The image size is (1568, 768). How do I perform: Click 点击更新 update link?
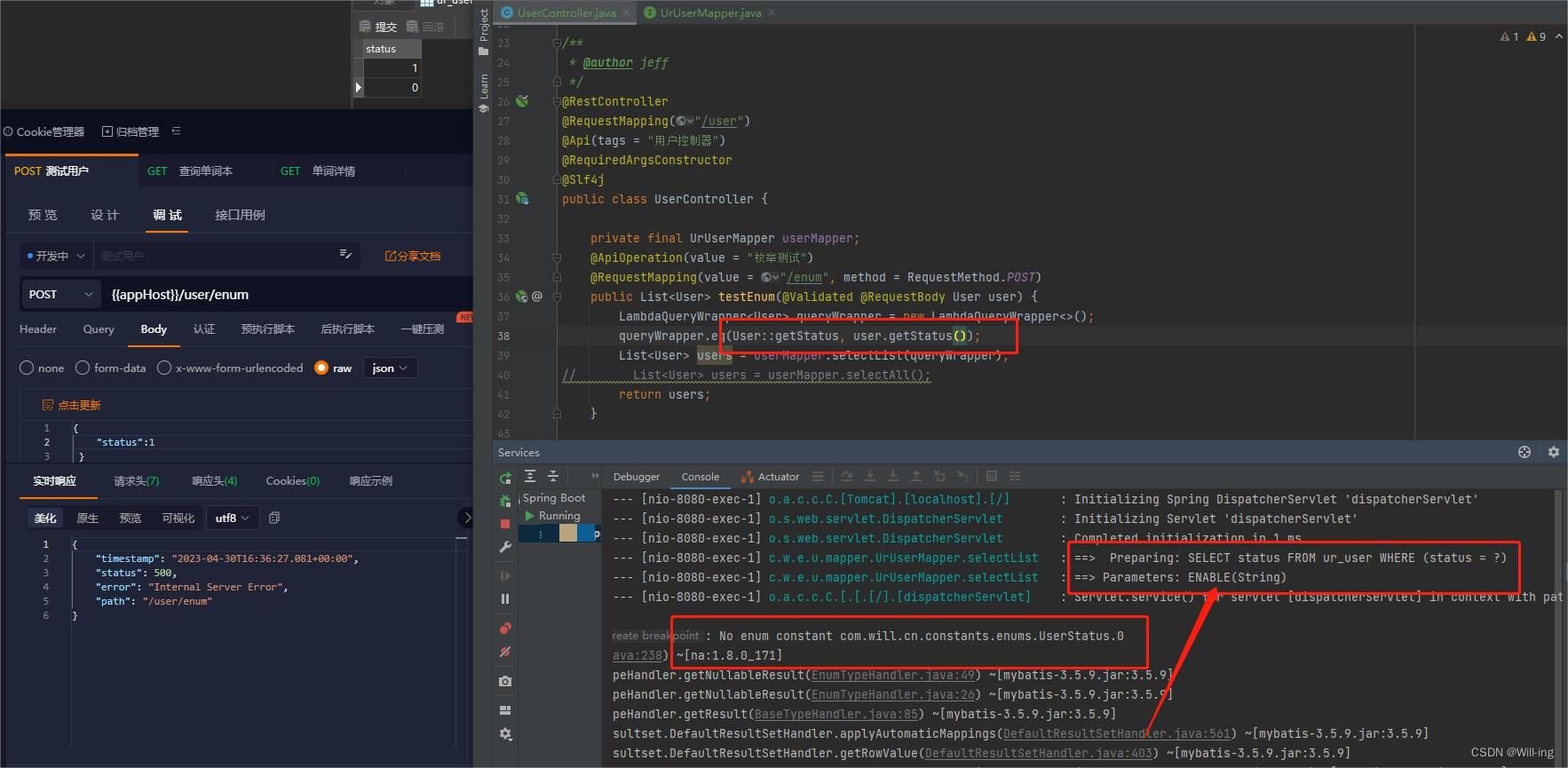[x=72, y=405]
